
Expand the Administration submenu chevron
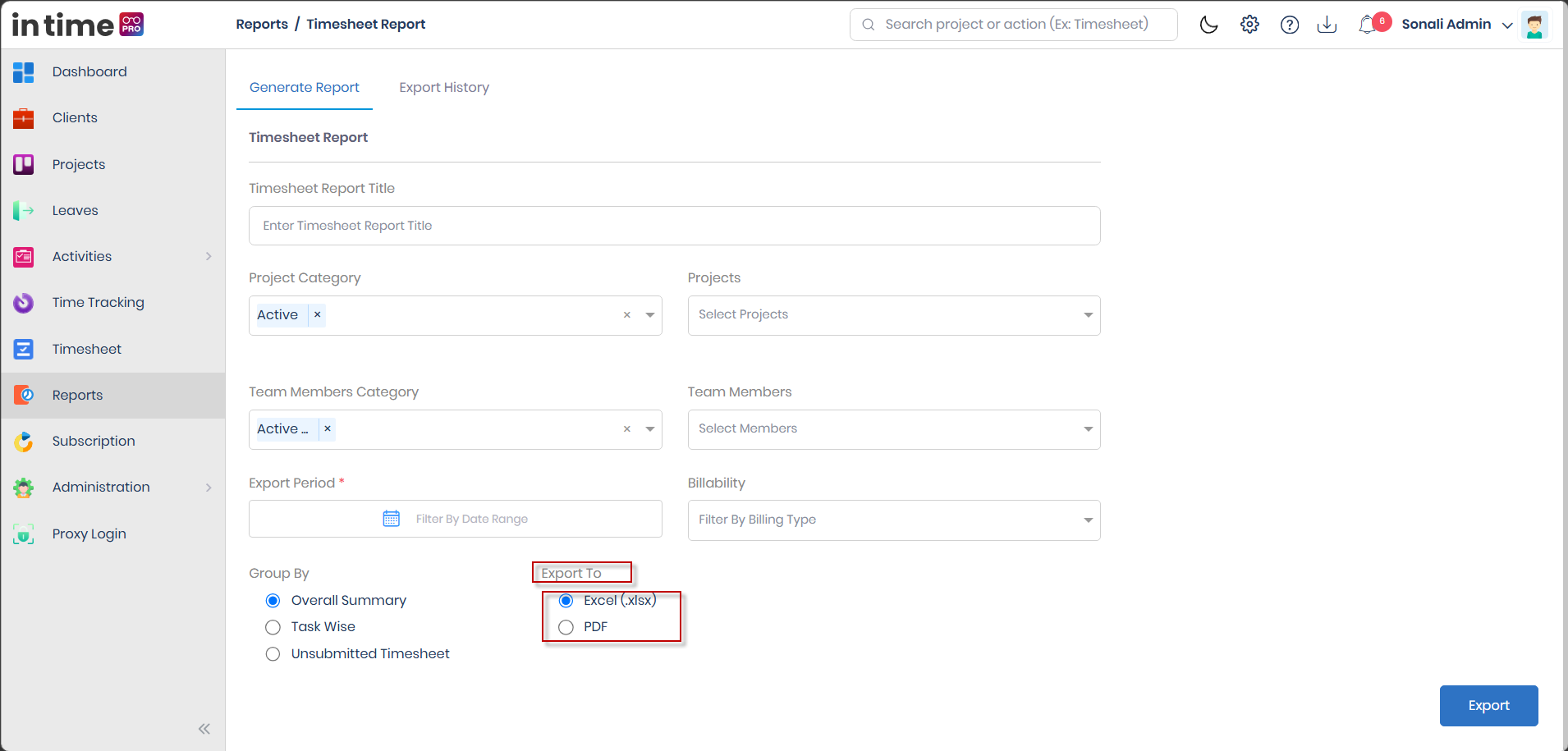(x=209, y=488)
